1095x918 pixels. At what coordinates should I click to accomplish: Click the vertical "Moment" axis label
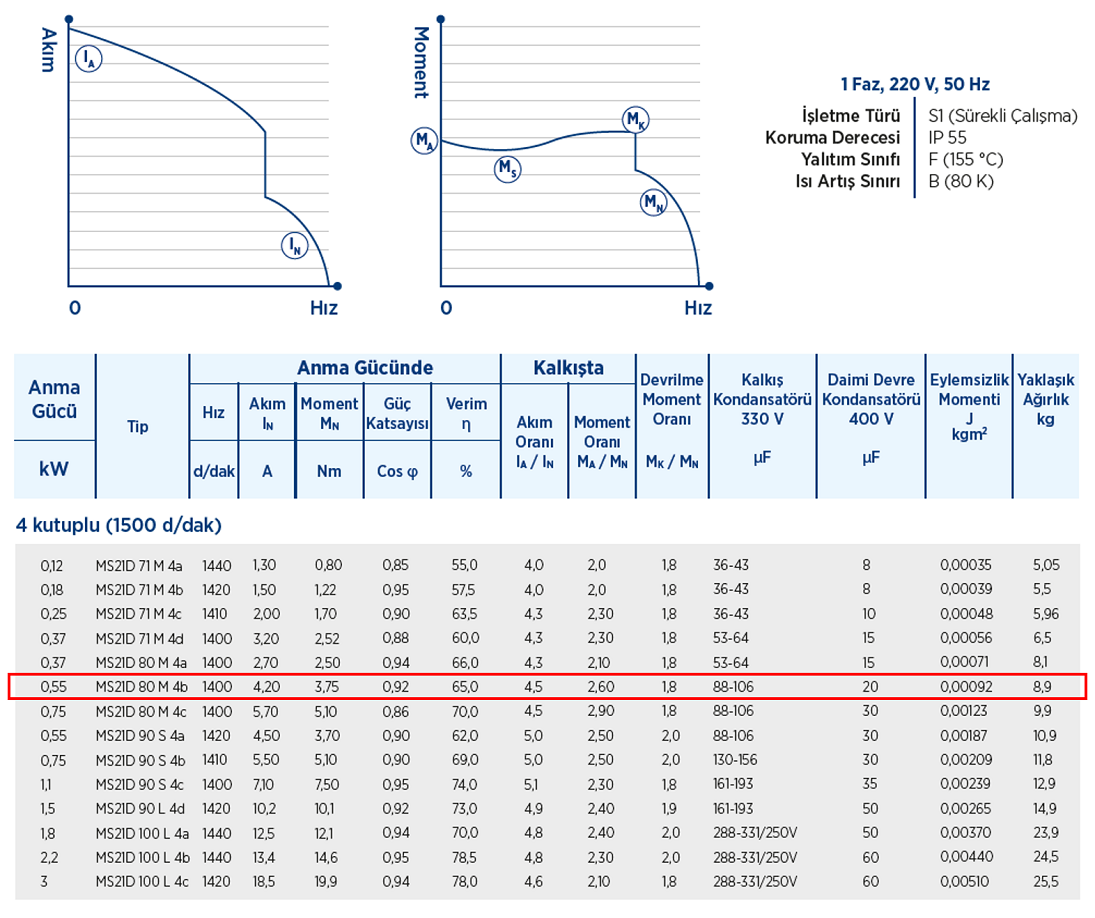[421, 62]
